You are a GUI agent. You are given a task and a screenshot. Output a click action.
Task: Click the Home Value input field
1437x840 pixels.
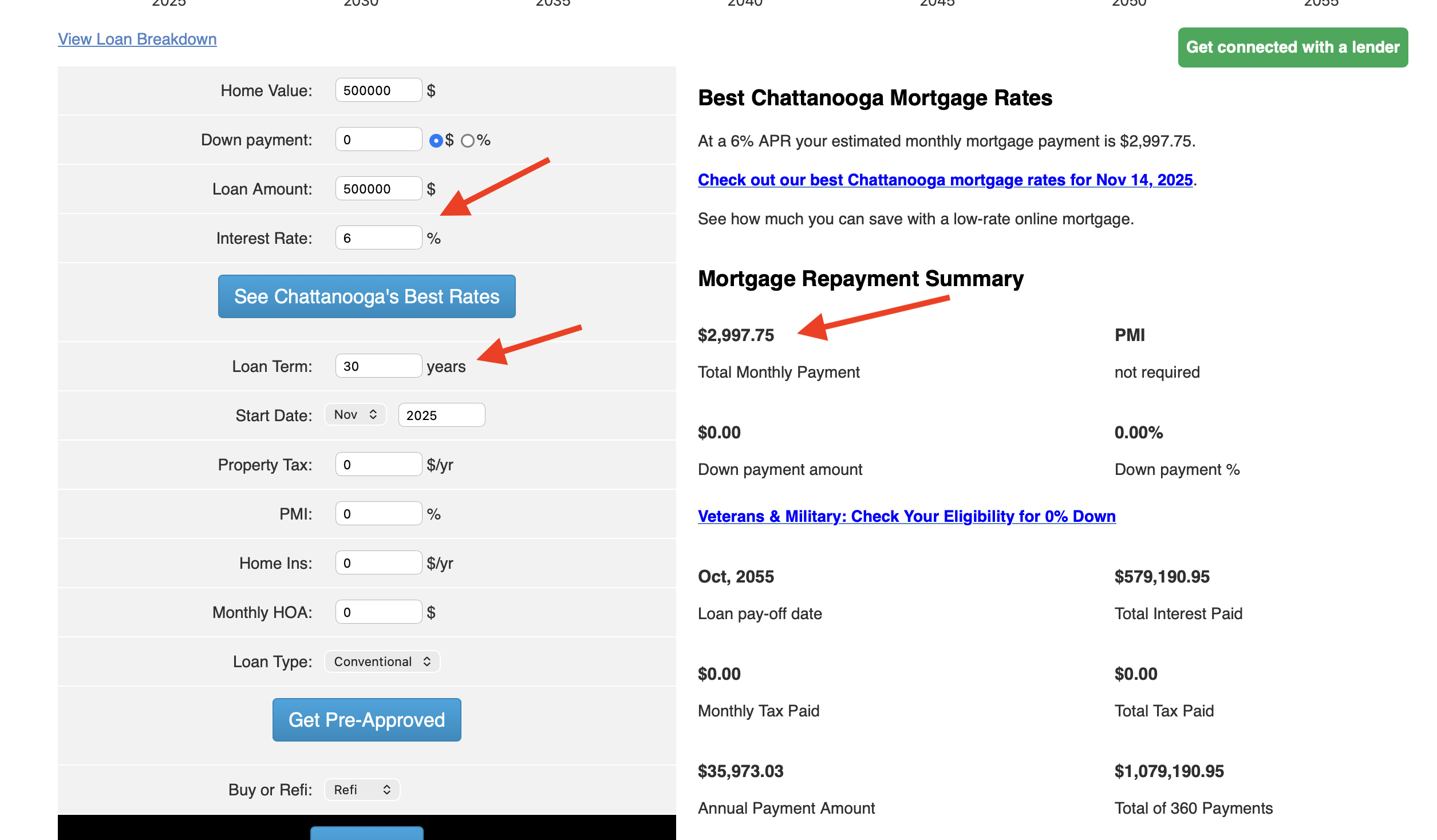coord(378,90)
